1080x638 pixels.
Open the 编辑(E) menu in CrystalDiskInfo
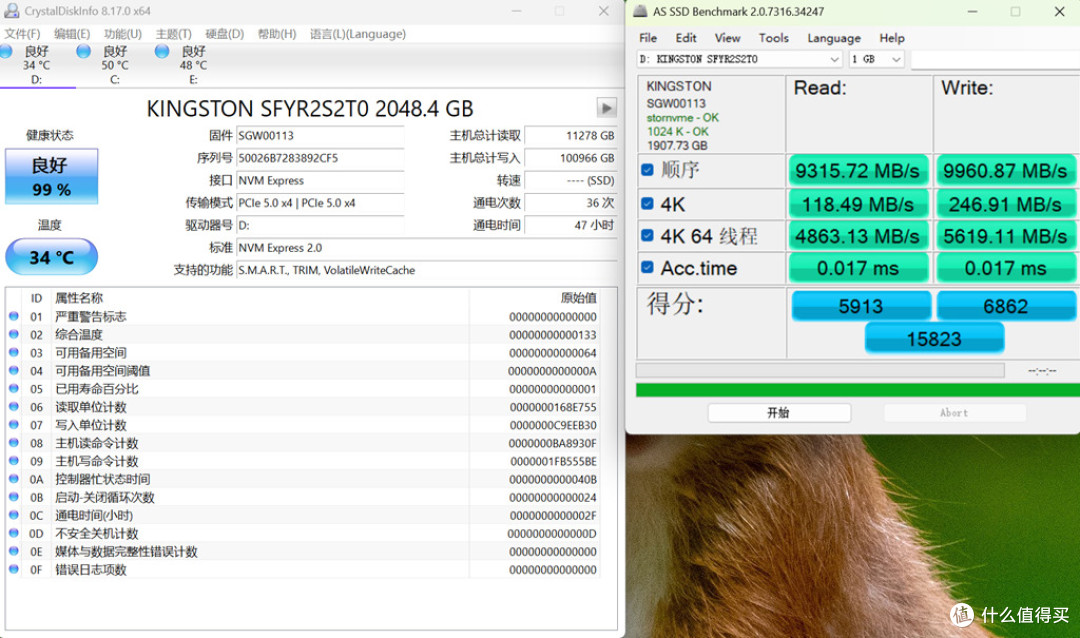(72, 34)
